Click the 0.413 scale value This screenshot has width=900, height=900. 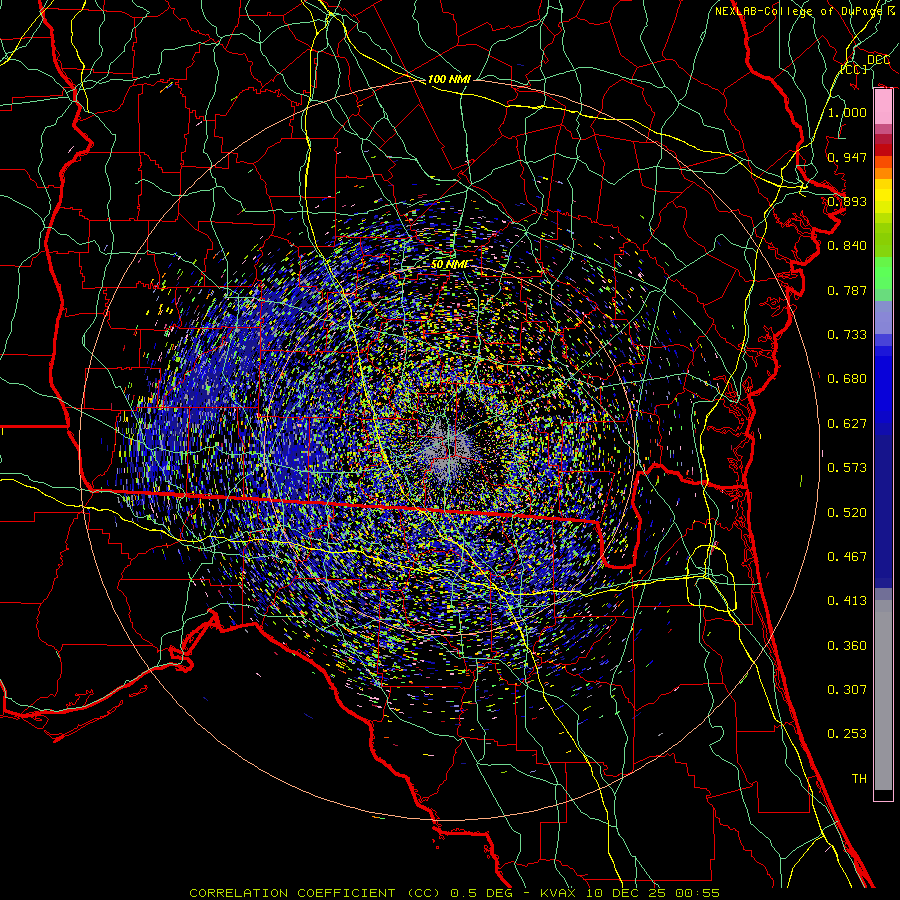pyautogui.click(x=847, y=601)
